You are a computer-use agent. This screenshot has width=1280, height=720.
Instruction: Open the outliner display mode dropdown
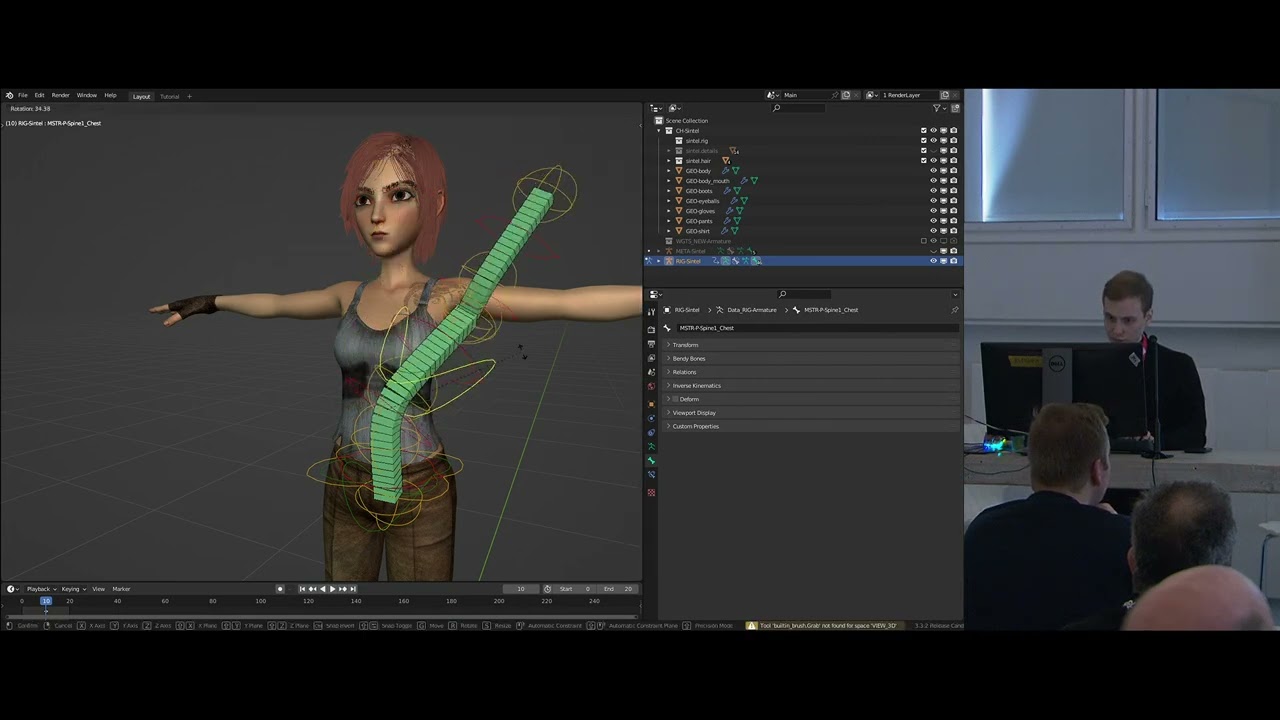coord(674,108)
